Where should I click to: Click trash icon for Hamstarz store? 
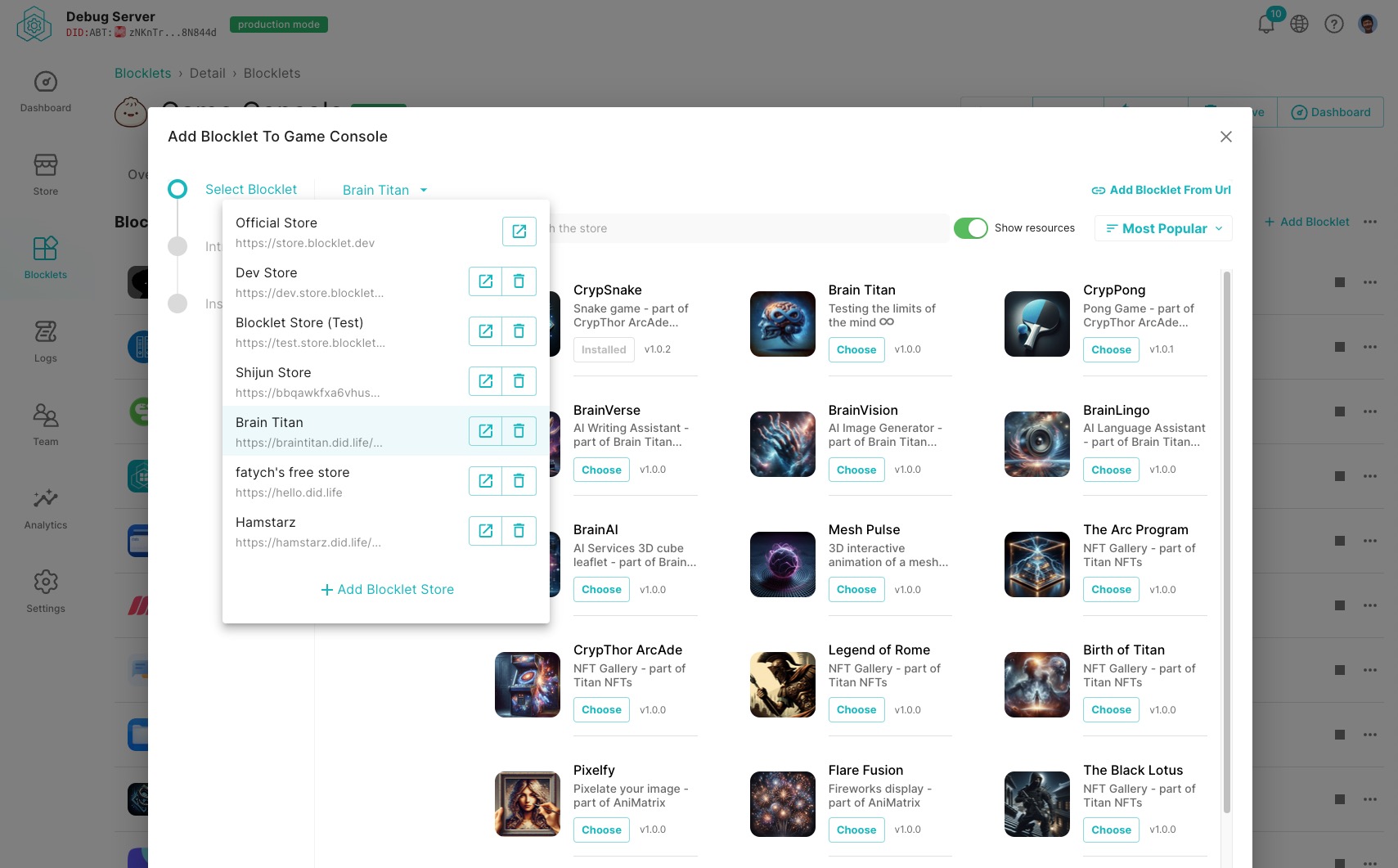point(519,531)
